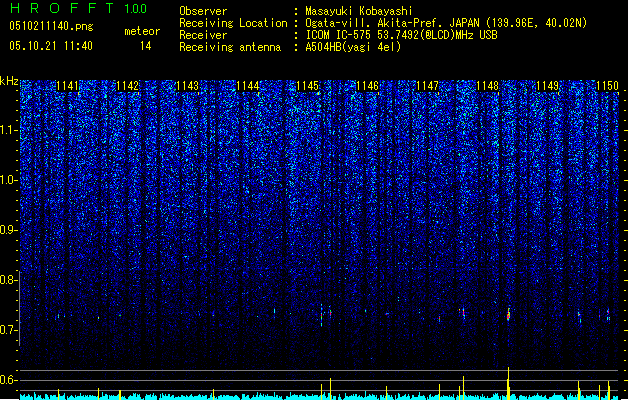Click the meteor count value 14
Image resolution: width=629 pixels, height=400 pixels.
click(145, 46)
